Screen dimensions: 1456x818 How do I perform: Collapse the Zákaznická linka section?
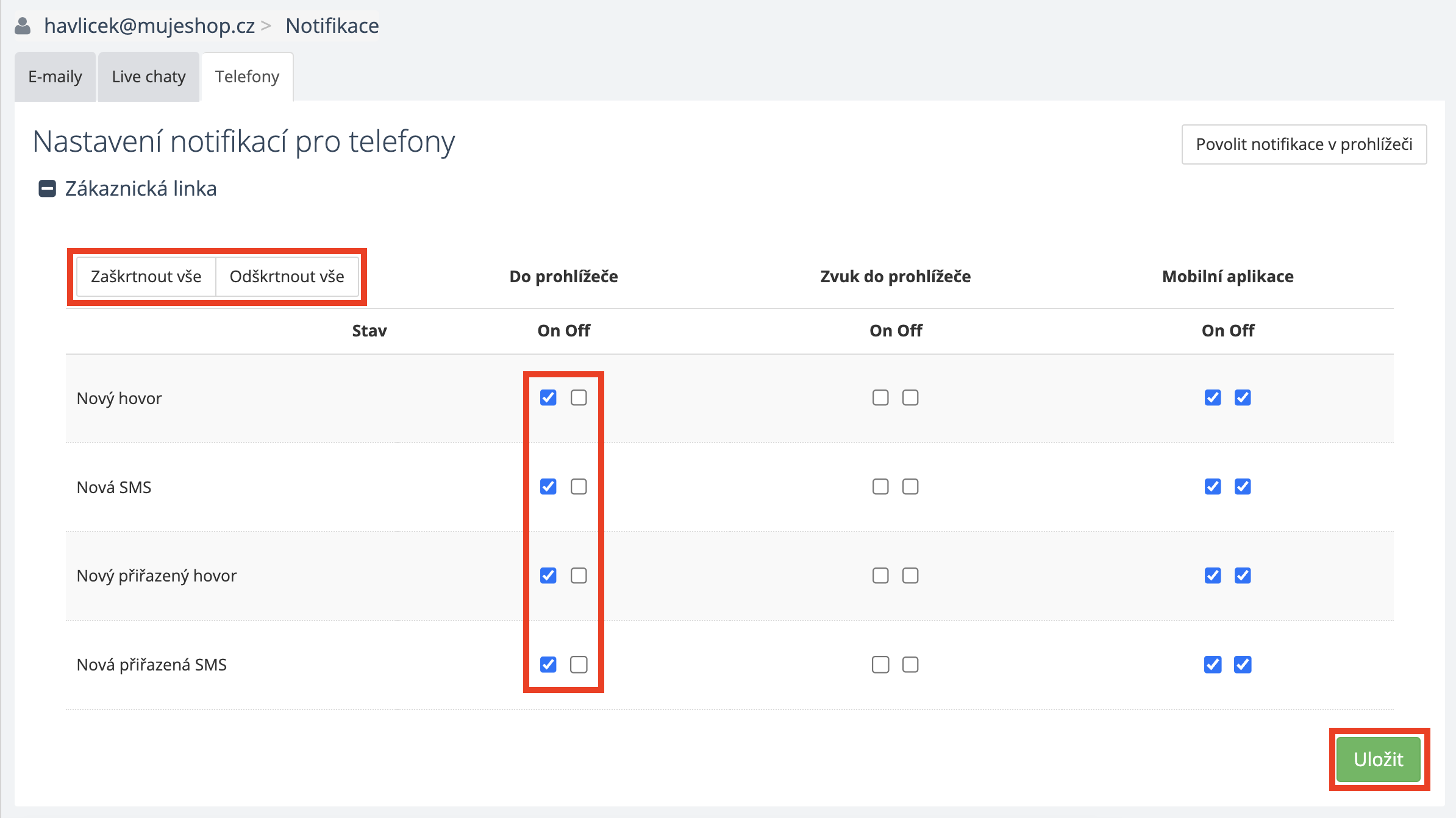point(47,189)
